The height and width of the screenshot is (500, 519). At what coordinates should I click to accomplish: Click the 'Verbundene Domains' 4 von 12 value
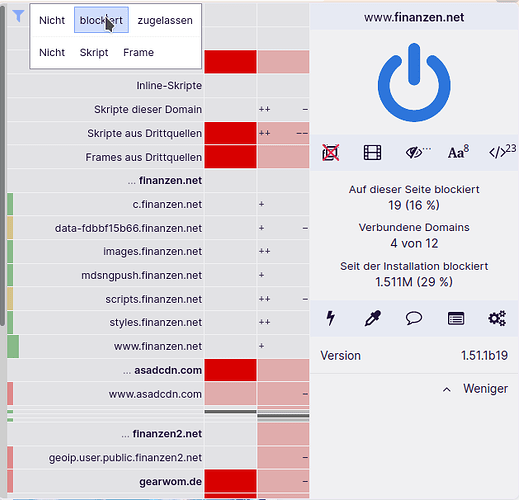tap(414, 243)
